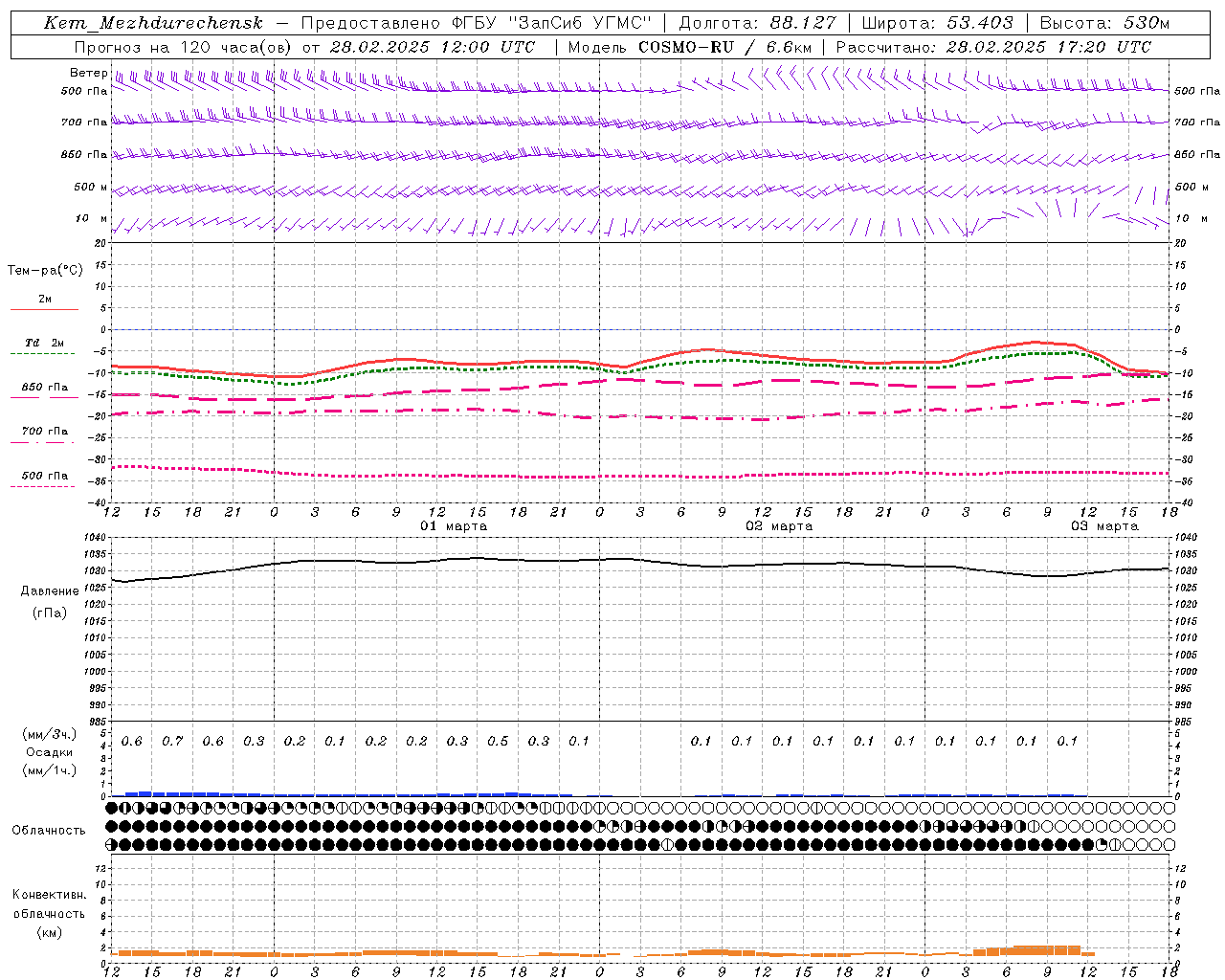This screenshot has height=980, width=1225.
Task: Click the forecast header Прогноз на 120 часа(ов)
Action: [x=184, y=47]
